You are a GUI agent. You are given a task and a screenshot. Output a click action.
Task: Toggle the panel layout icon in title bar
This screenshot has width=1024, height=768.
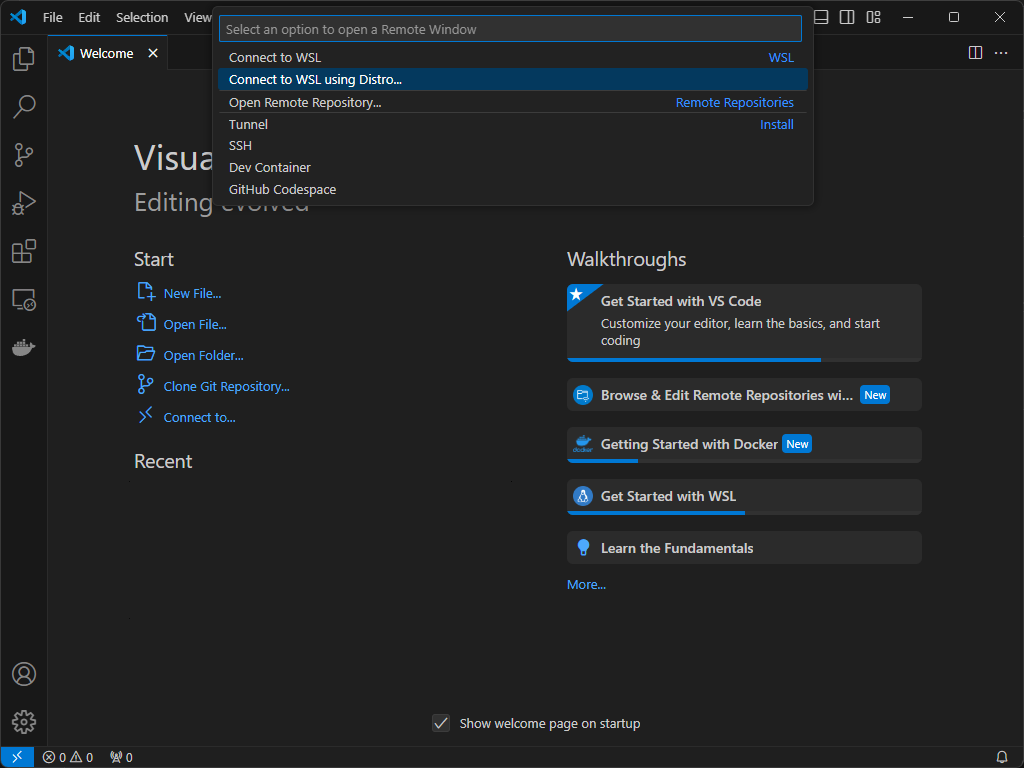[822, 17]
